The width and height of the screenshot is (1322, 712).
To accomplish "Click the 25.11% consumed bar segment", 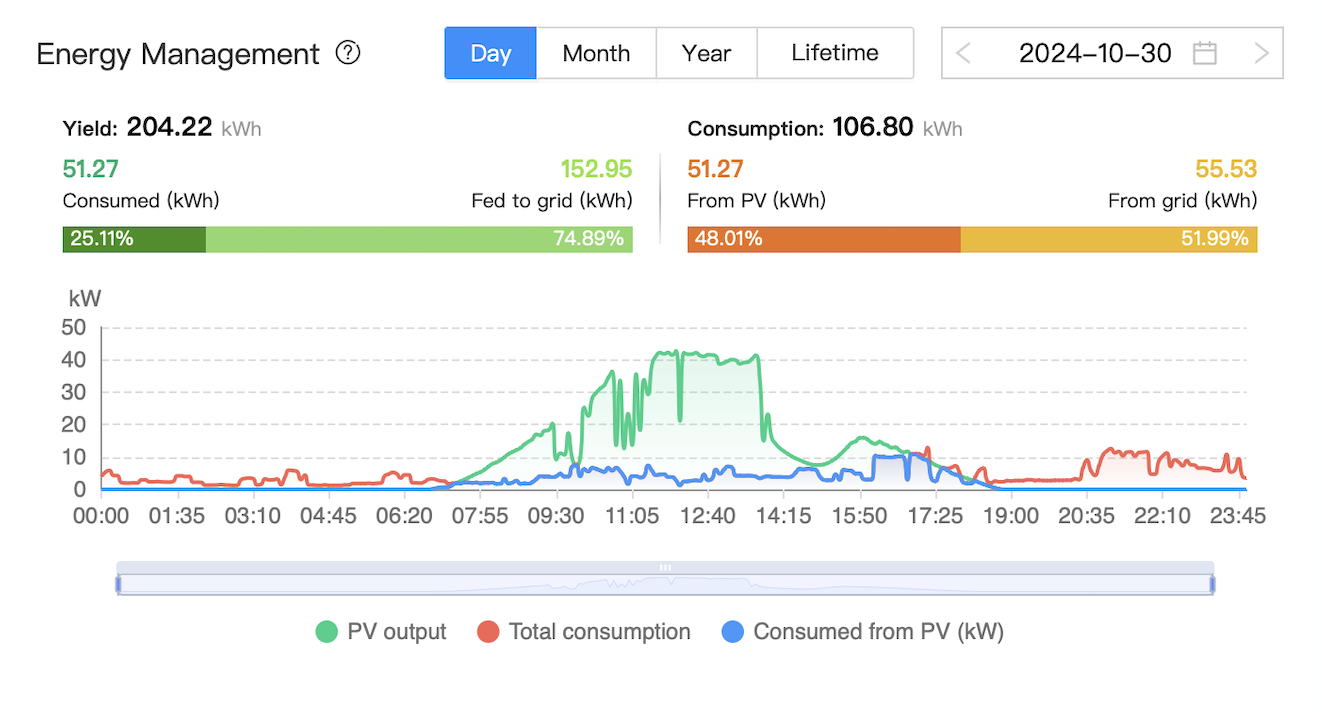I will pos(134,239).
